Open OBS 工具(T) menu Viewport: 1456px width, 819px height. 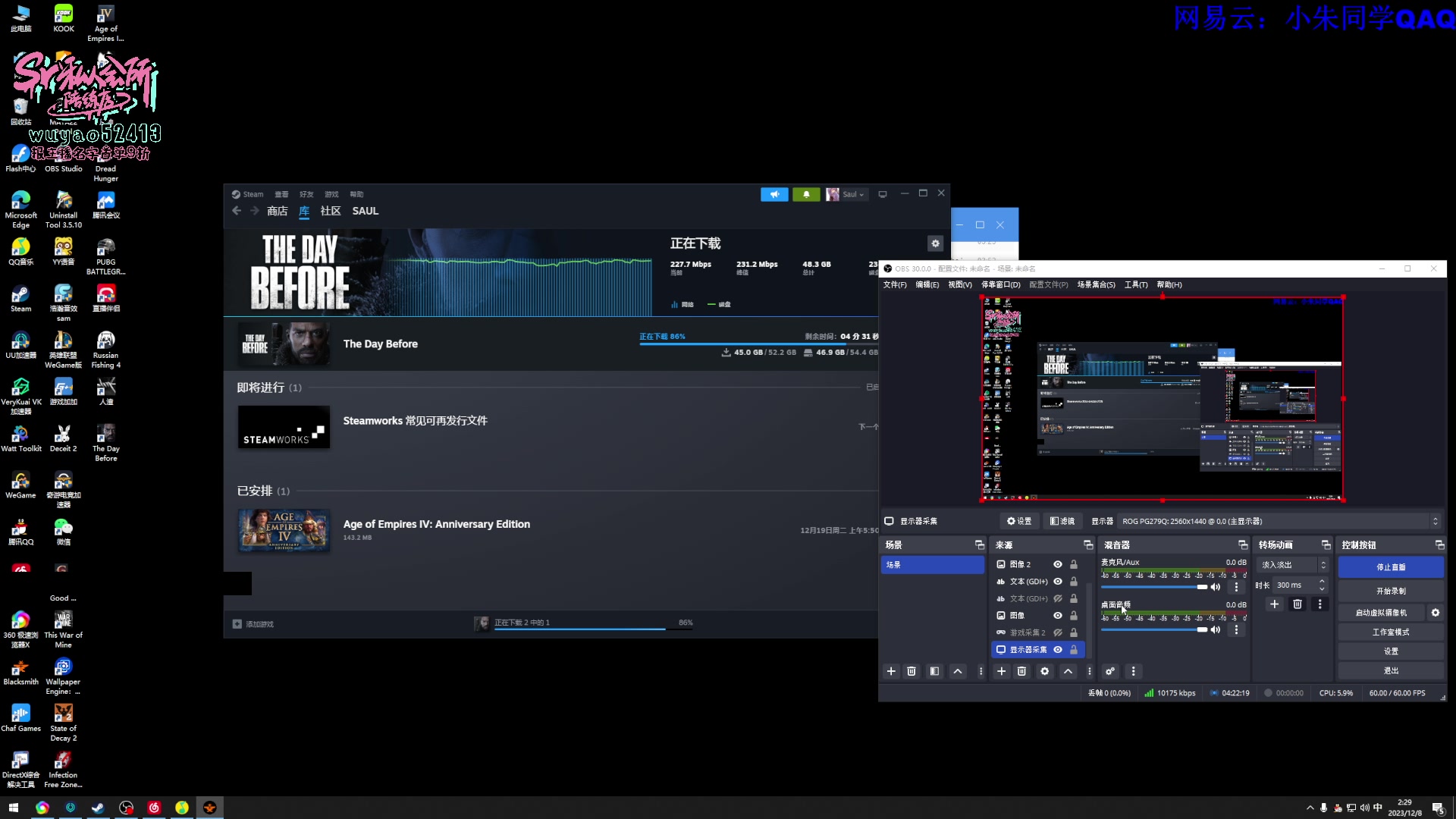1135,285
